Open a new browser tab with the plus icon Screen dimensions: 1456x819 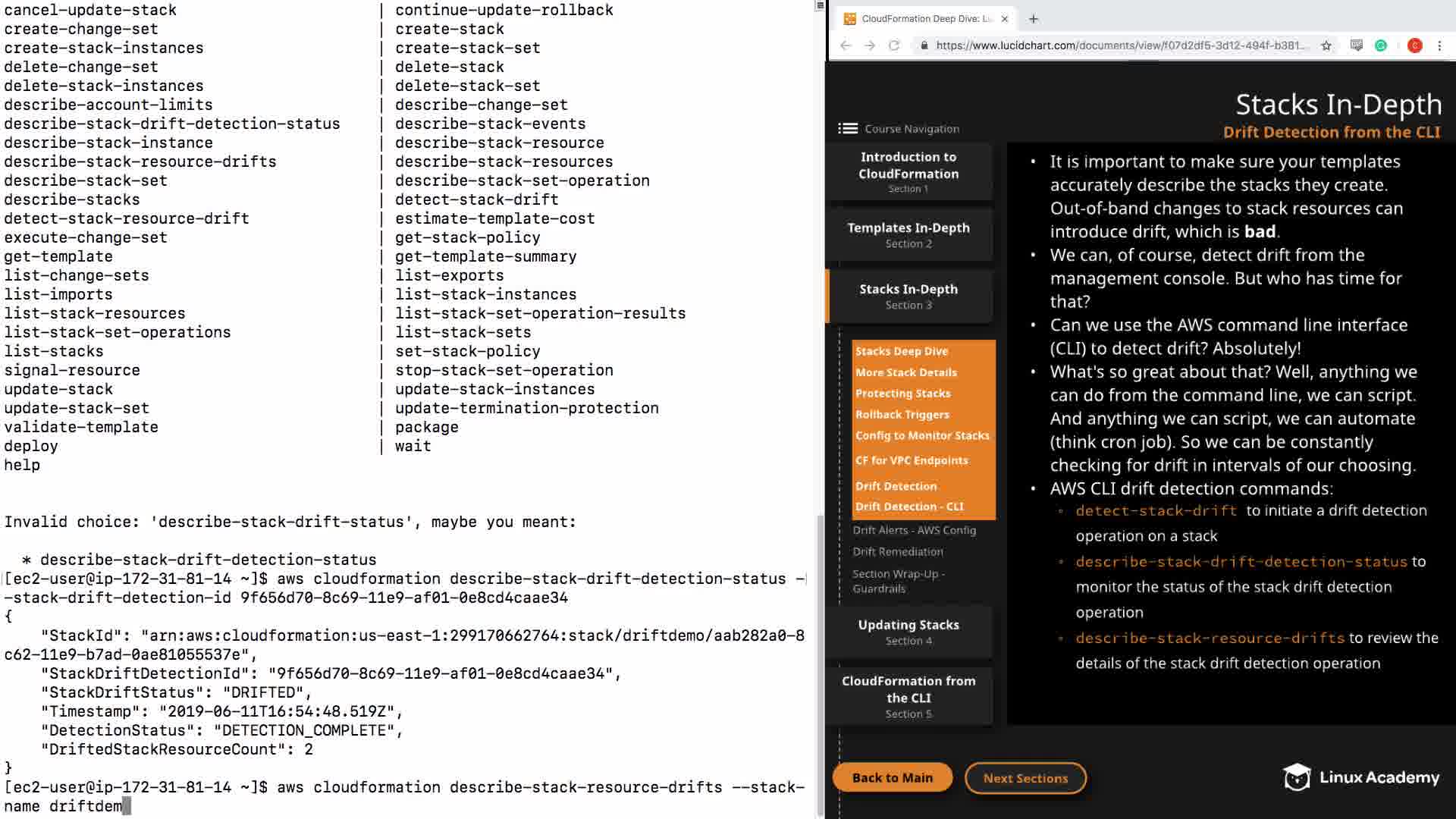point(1034,19)
